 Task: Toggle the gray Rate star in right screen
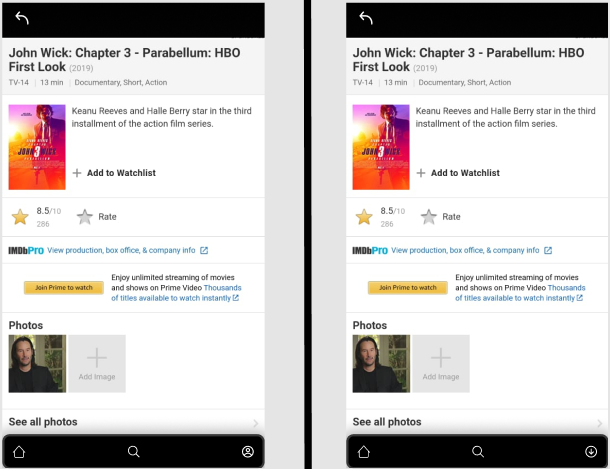[429, 217]
